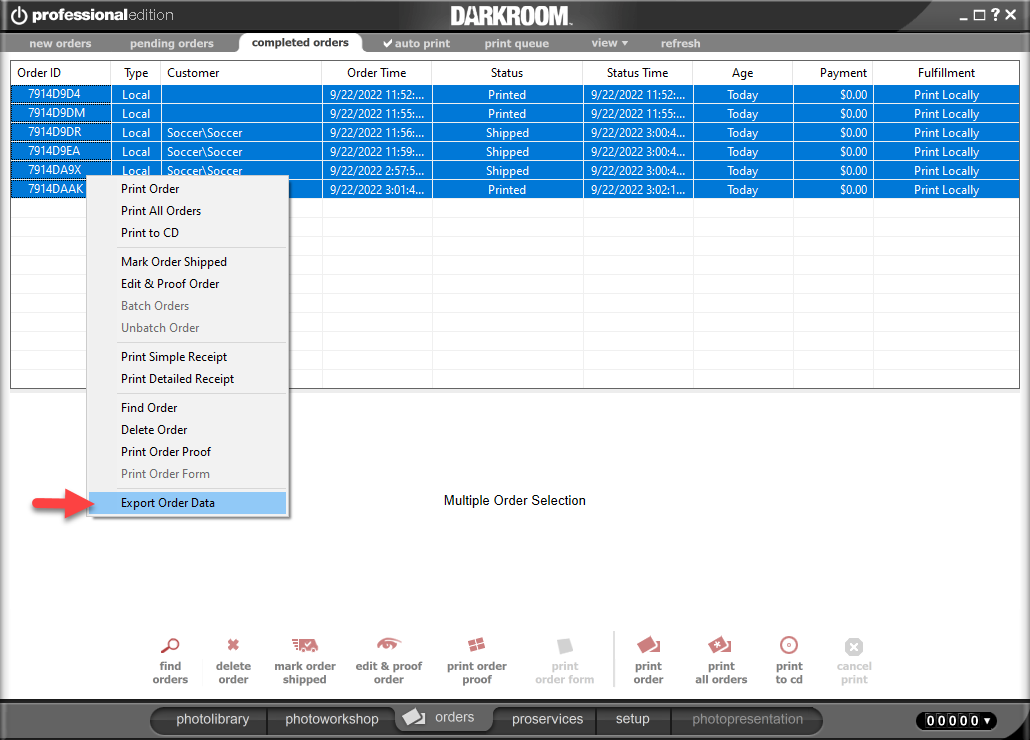Select Mark Order Shipped menu entry
This screenshot has width=1030, height=740.
(x=188, y=261)
